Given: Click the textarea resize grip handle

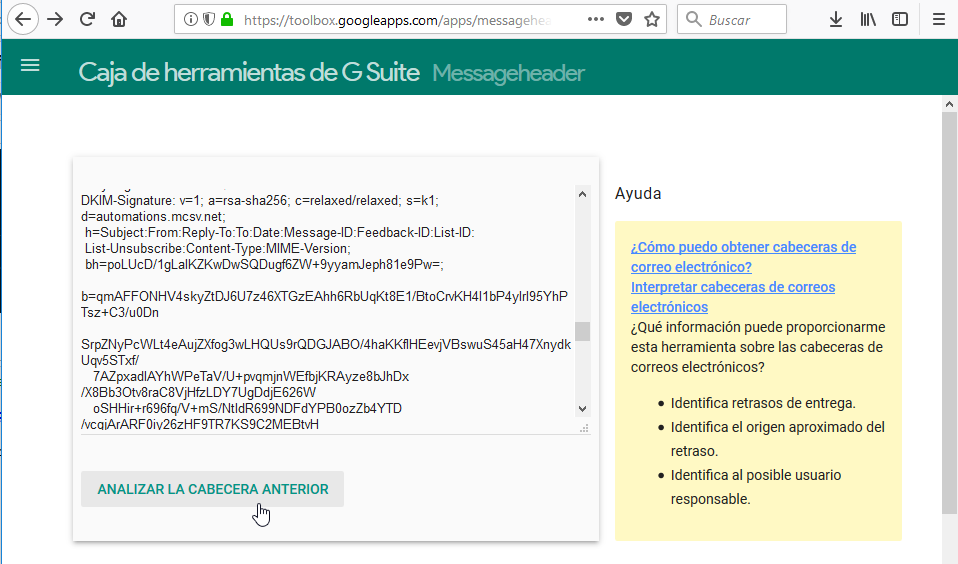Looking at the screenshot, I should pyautogui.click(x=584, y=428).
